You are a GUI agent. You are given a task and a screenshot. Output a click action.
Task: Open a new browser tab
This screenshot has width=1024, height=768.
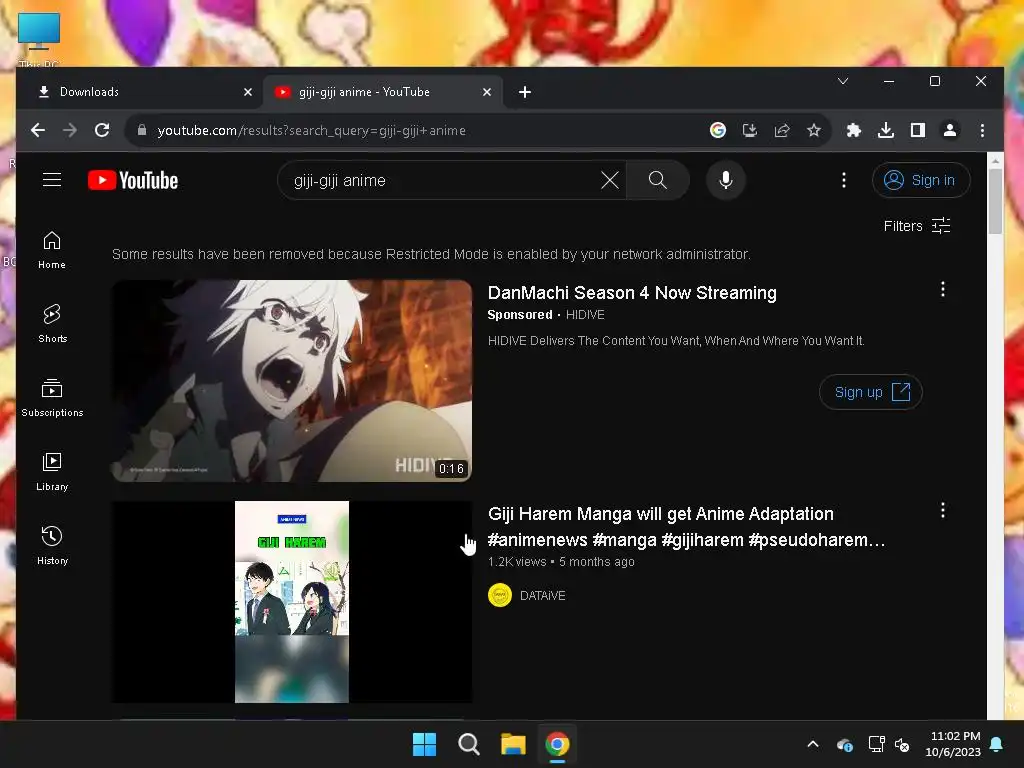click(x=524, y=92)
